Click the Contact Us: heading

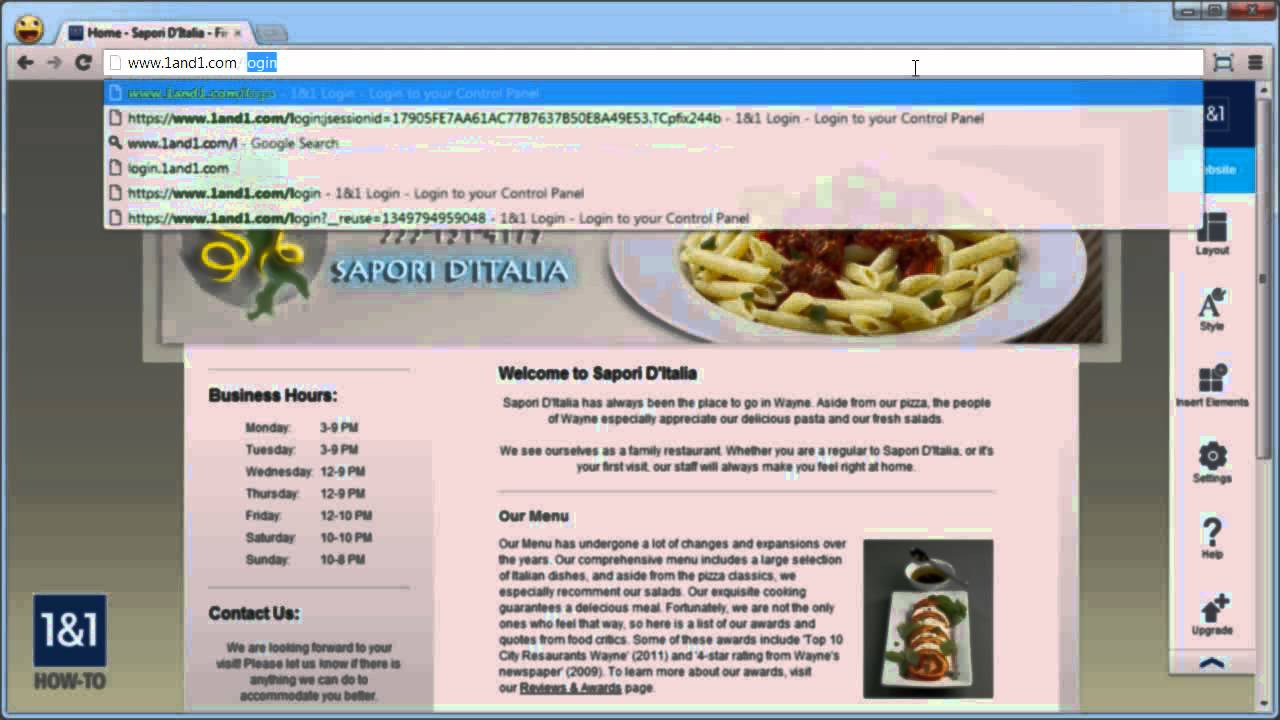tap(254, 613)
